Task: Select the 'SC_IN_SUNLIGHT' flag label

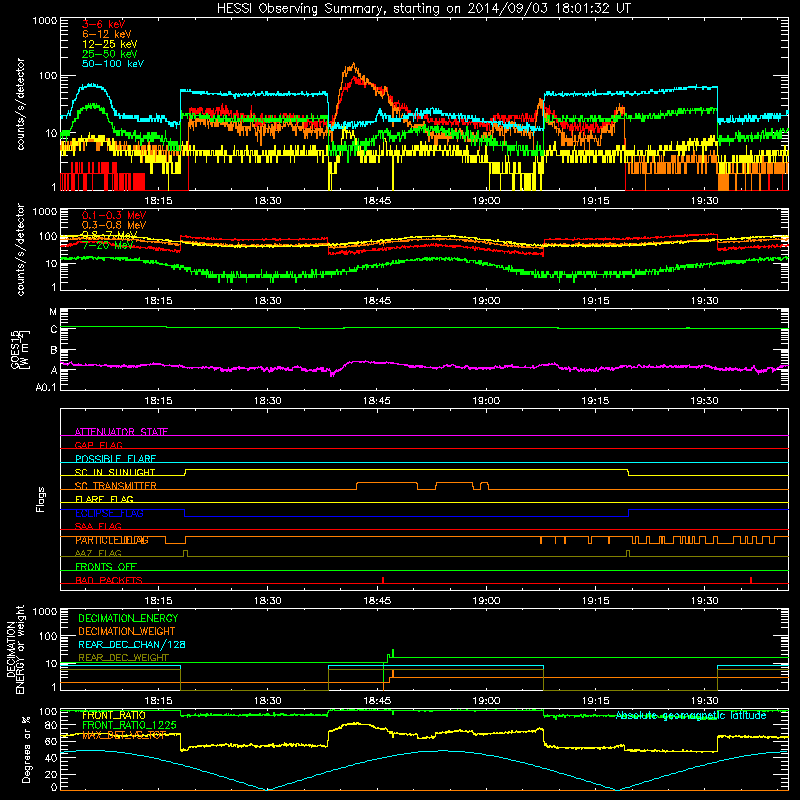Action: [115, 472]
